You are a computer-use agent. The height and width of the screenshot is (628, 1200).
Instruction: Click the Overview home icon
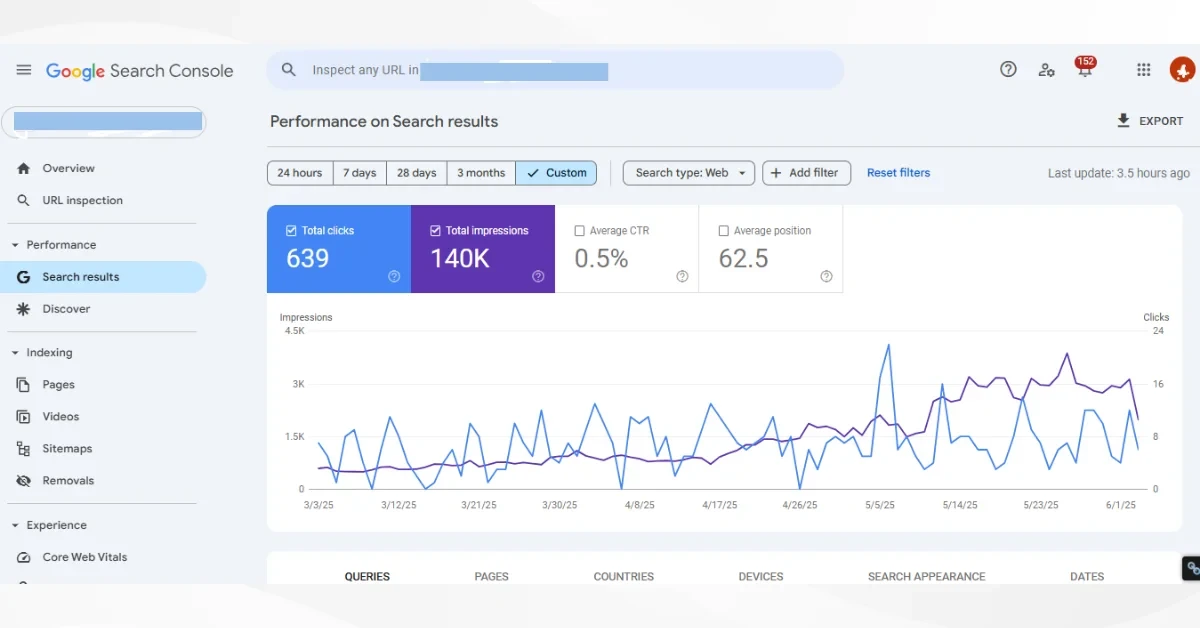[x=23, y=168]
